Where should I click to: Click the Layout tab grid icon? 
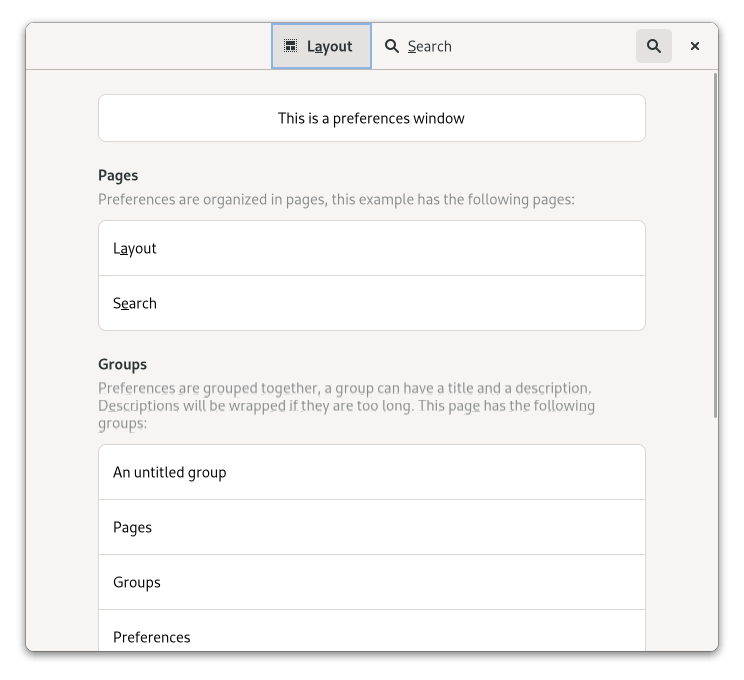290,46
